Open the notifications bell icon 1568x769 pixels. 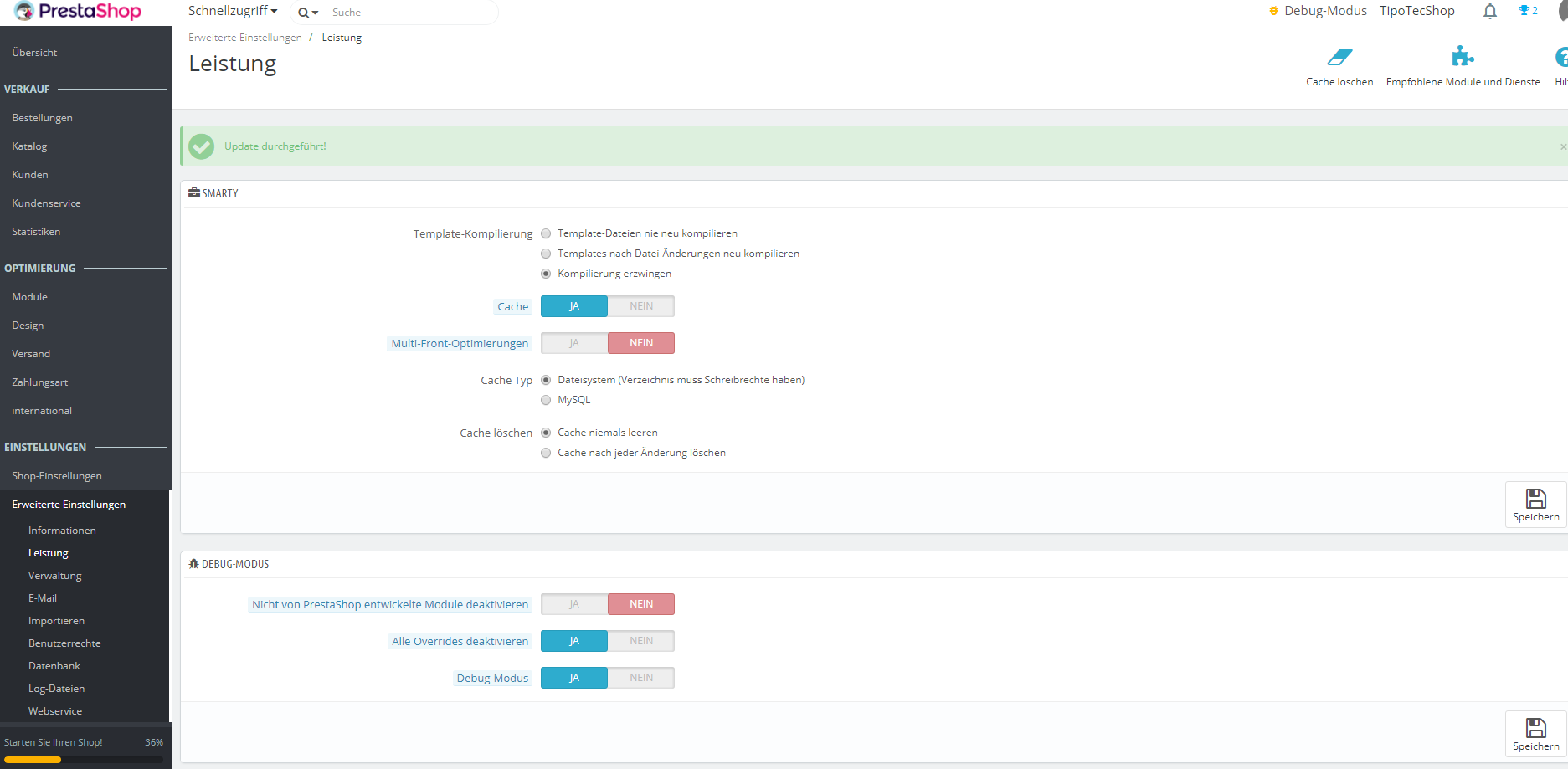tap(1490, 11)
